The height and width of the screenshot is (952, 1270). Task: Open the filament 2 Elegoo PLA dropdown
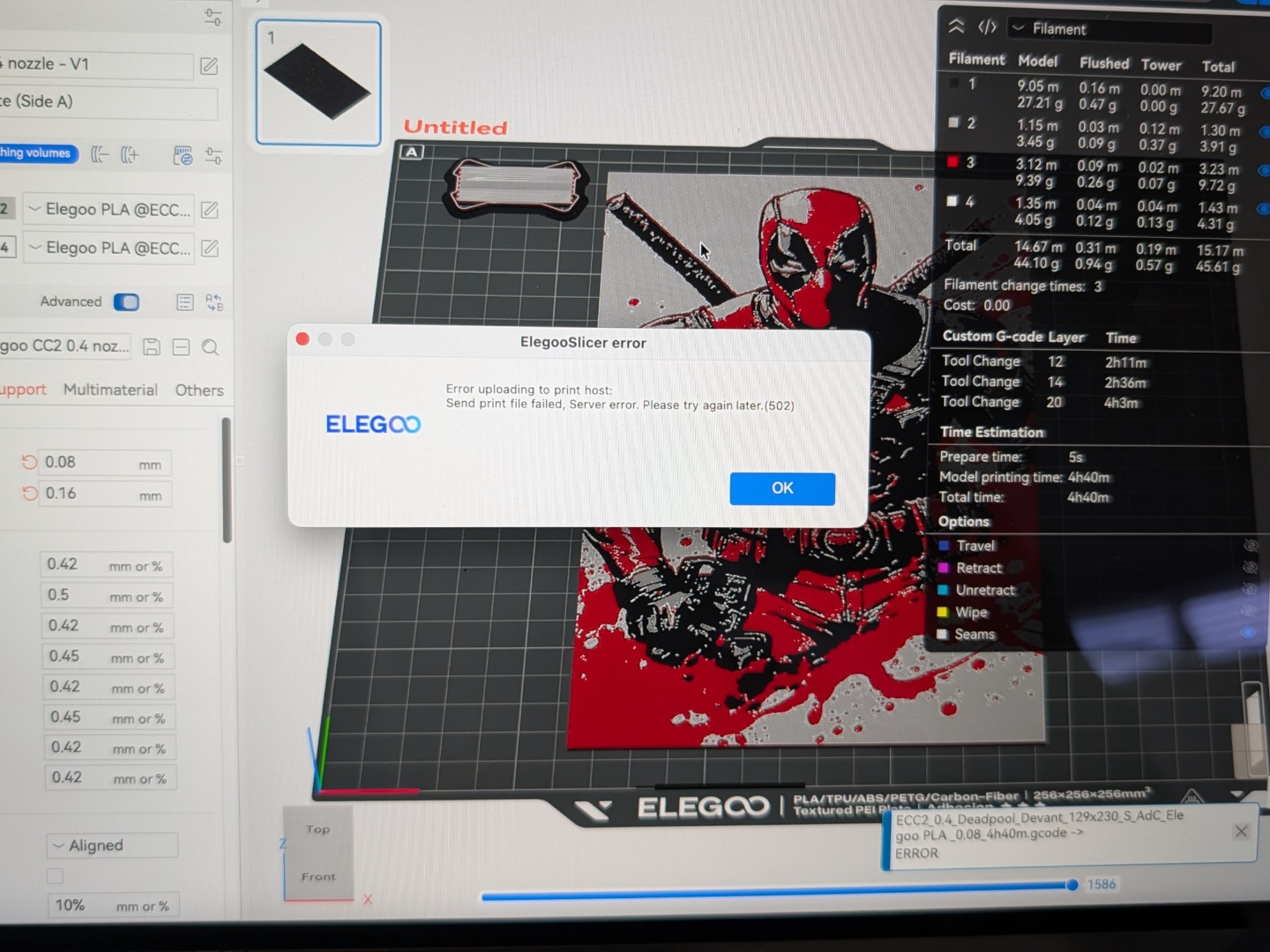(x=108, y=210)
